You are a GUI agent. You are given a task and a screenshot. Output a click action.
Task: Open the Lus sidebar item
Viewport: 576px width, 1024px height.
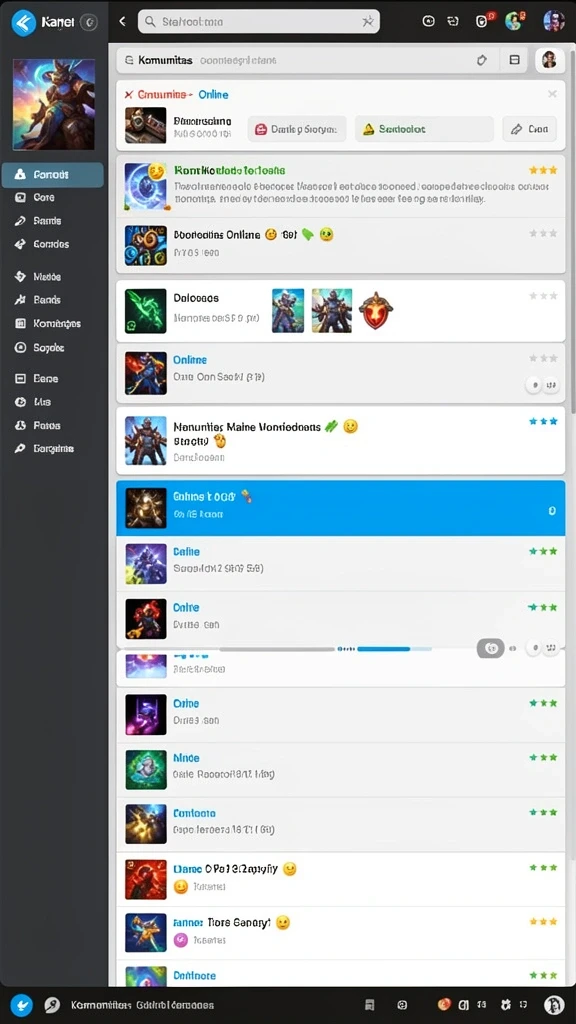coord(41,402)
